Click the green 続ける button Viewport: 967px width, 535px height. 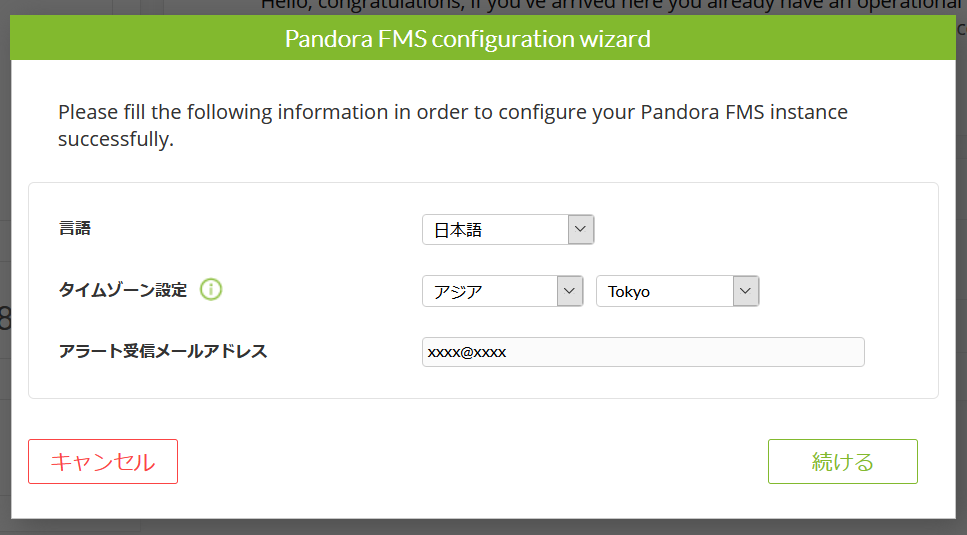point(842,462)
